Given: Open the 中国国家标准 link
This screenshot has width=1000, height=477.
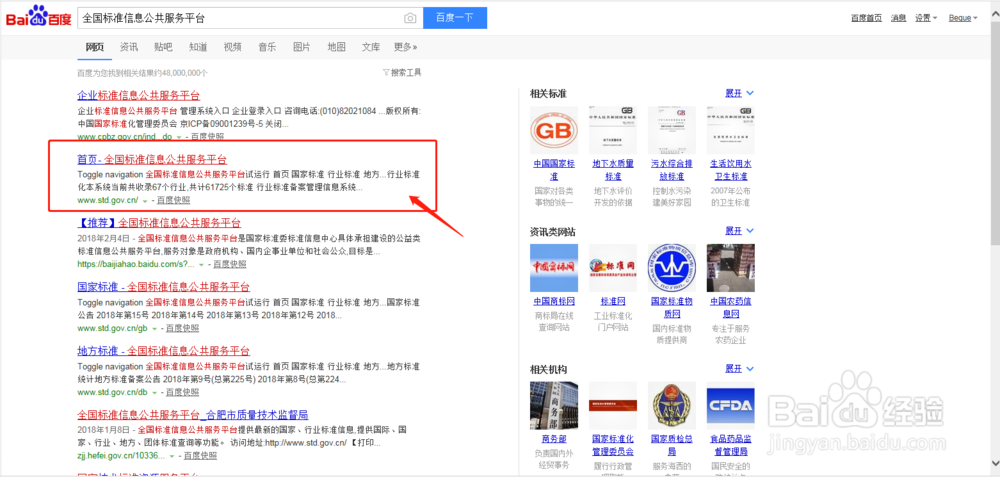Looking at the screenshot, I should click(x=554, y=170).
